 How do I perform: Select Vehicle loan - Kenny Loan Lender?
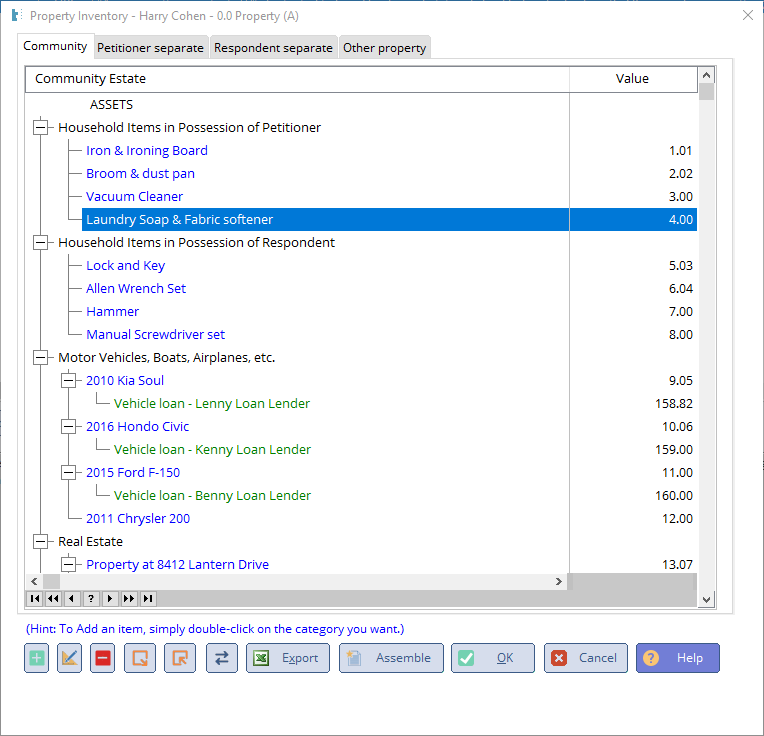[x=212, y=450]
